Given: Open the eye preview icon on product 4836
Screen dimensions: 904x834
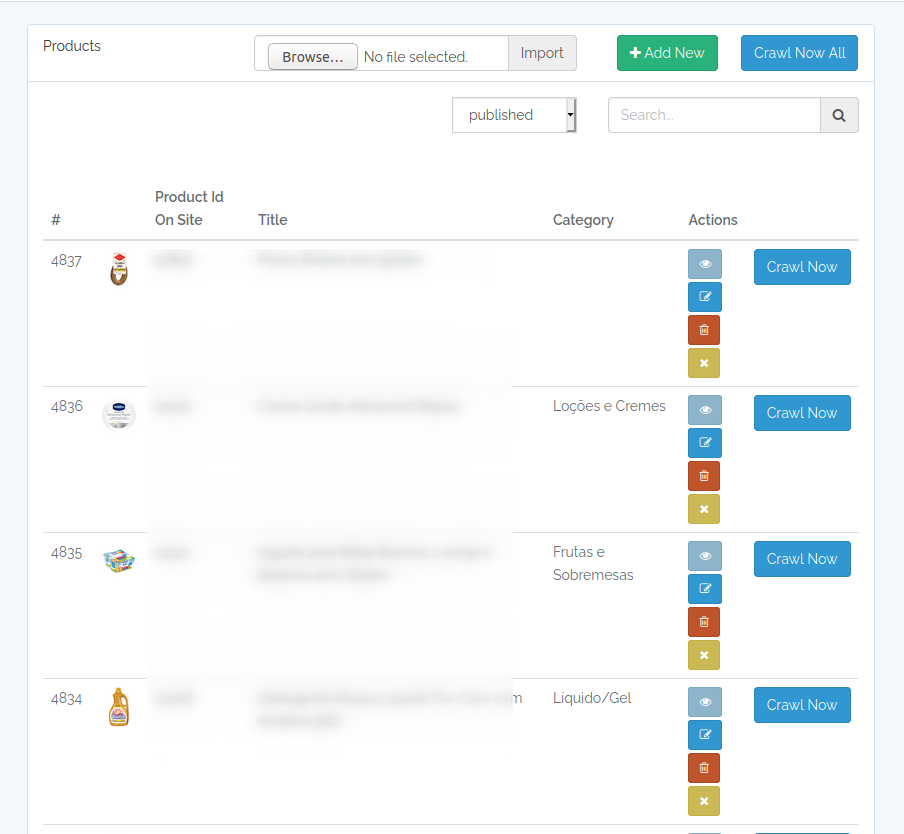Looking at the screenshot, I should (704, 409).
